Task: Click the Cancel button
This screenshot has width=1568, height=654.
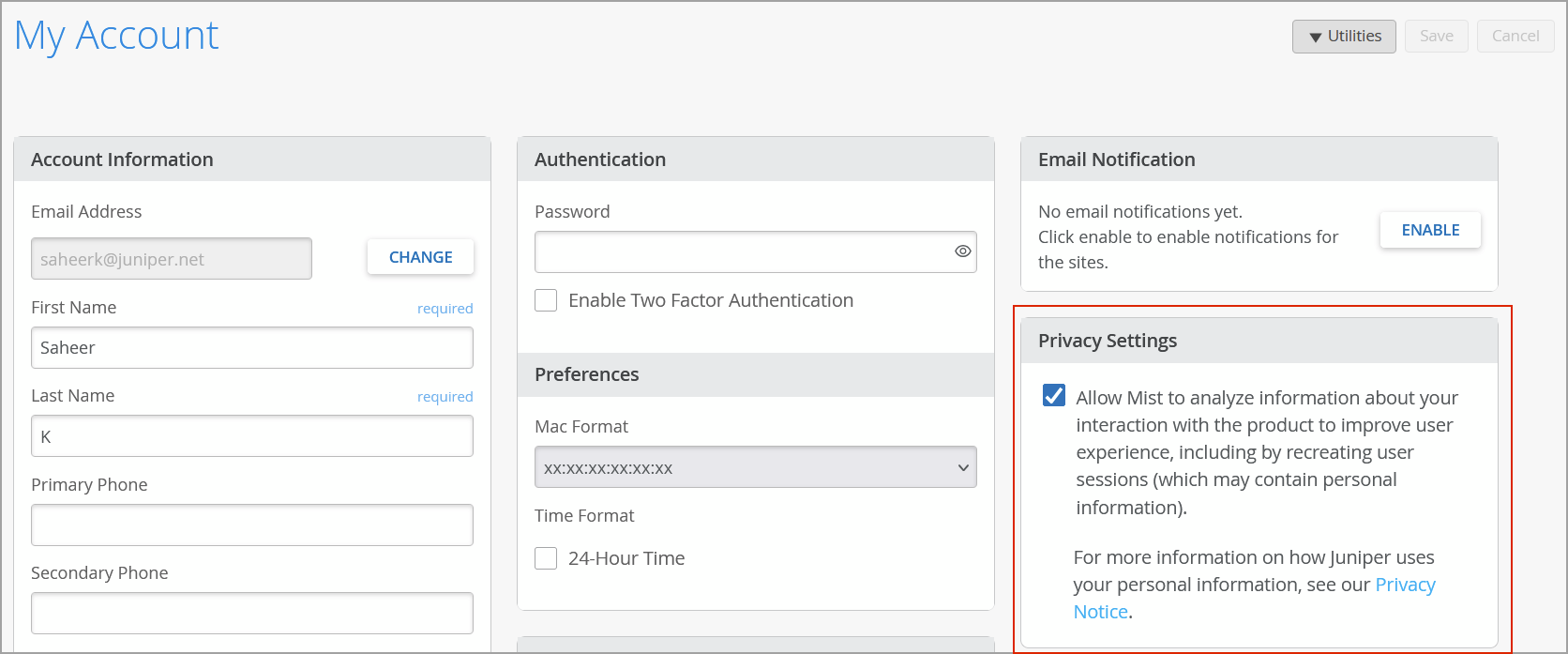Action: (1515, 37)
